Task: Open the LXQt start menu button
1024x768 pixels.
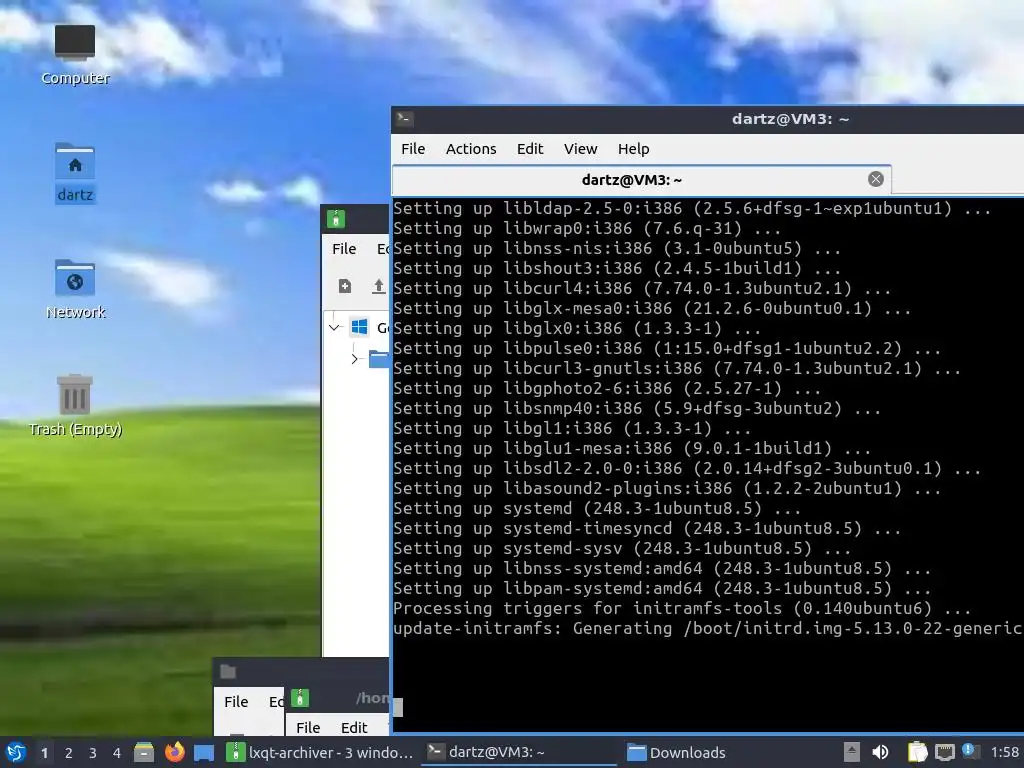Action: (16, 752)
